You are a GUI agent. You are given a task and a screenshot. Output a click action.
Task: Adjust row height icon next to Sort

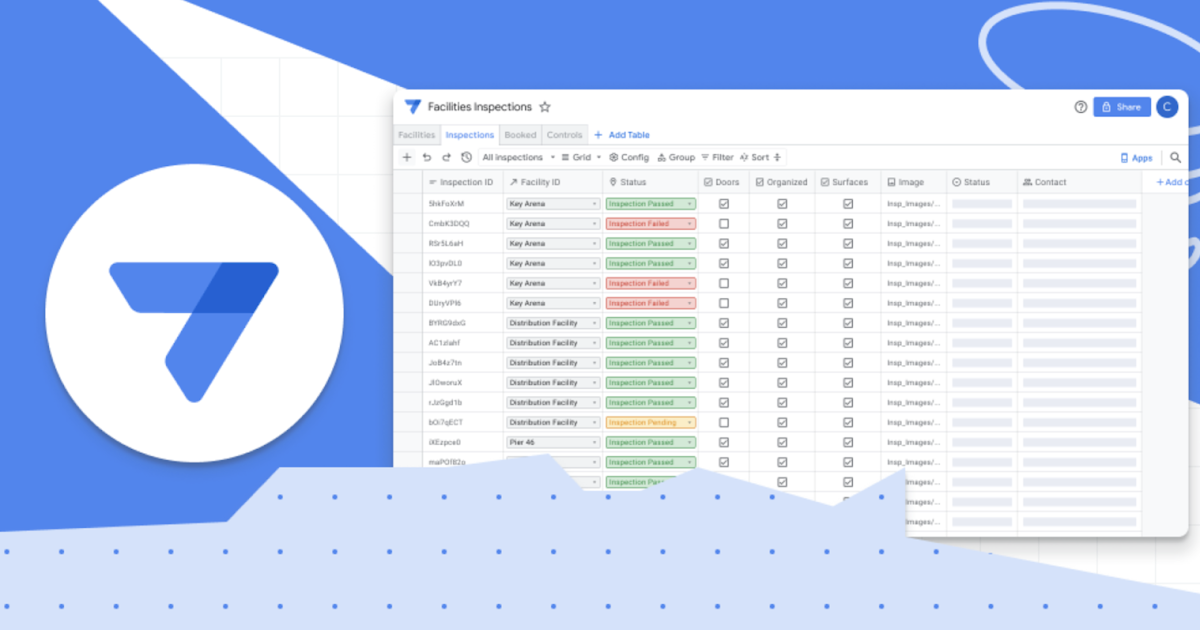[x=778, y=157]
